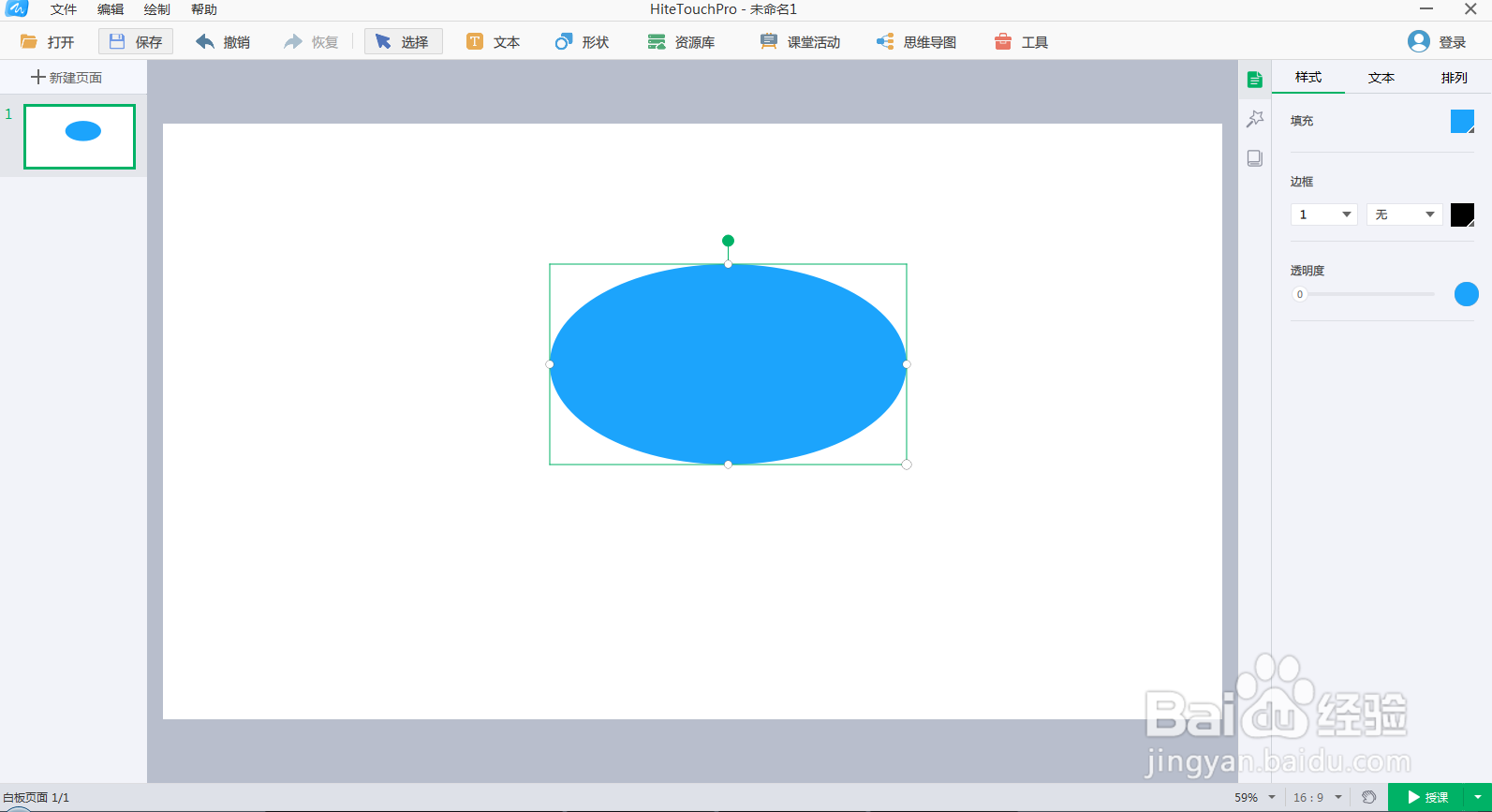Screen dimensions: 1492x812
Task: Switch to the 排列 tab
Action: (x=1455, y=78)
